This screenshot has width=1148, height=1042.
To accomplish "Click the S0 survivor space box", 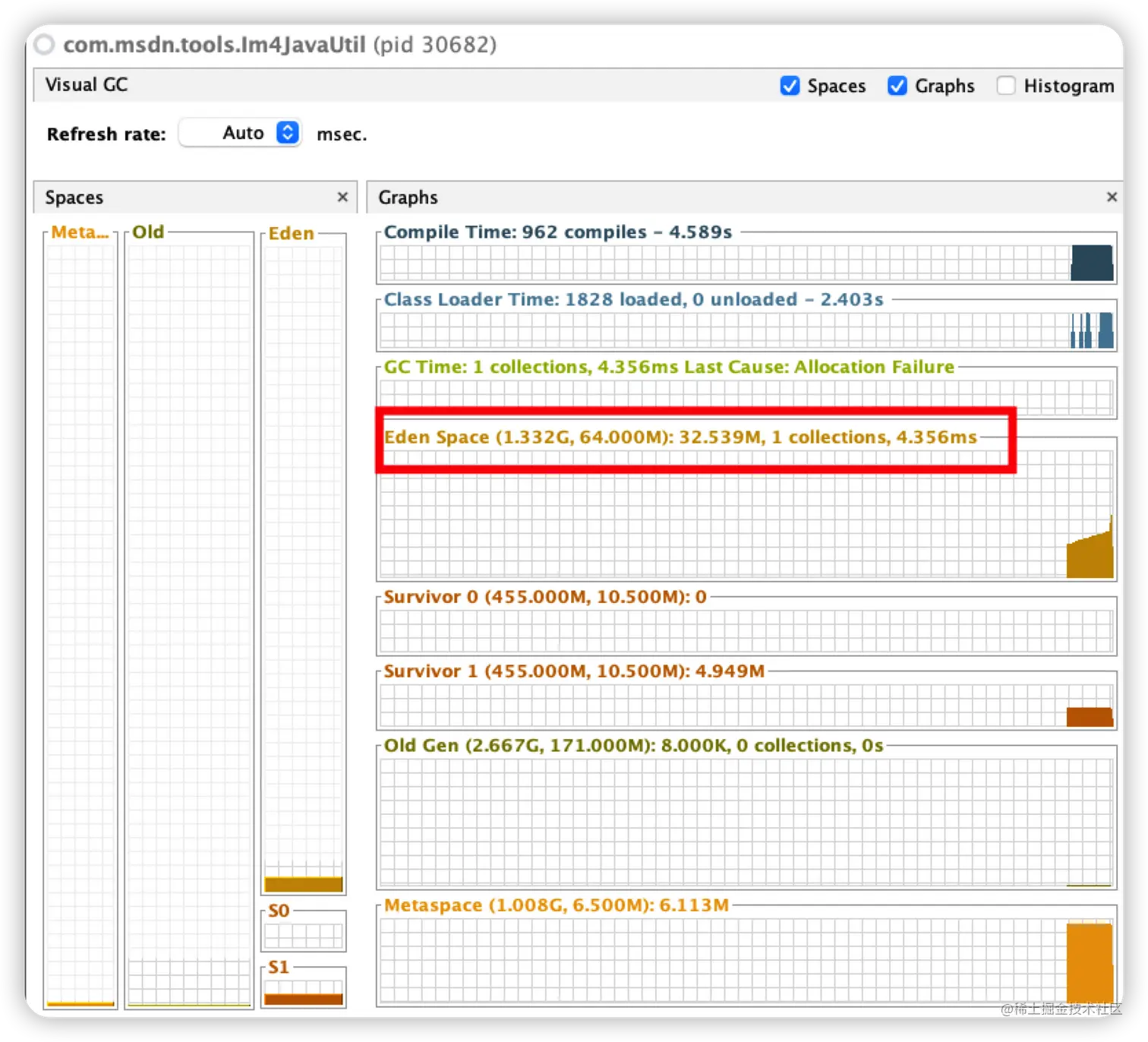I will 304,931.
